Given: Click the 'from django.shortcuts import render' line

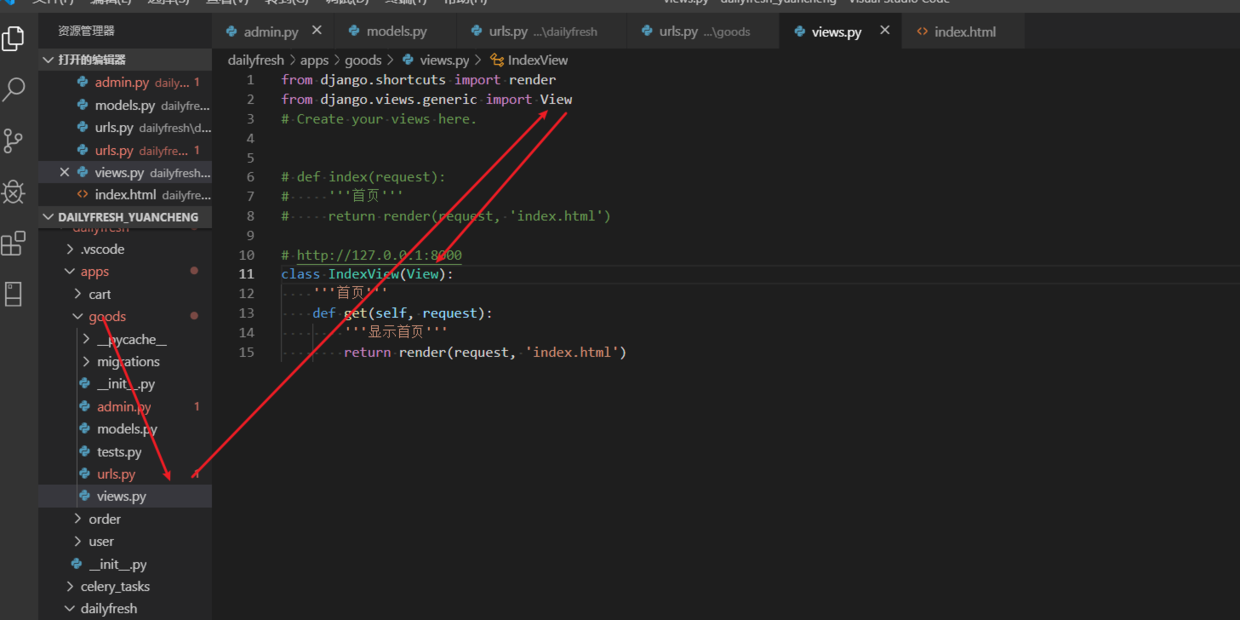Looking at the screenshot, I should [x=418, y=79].
